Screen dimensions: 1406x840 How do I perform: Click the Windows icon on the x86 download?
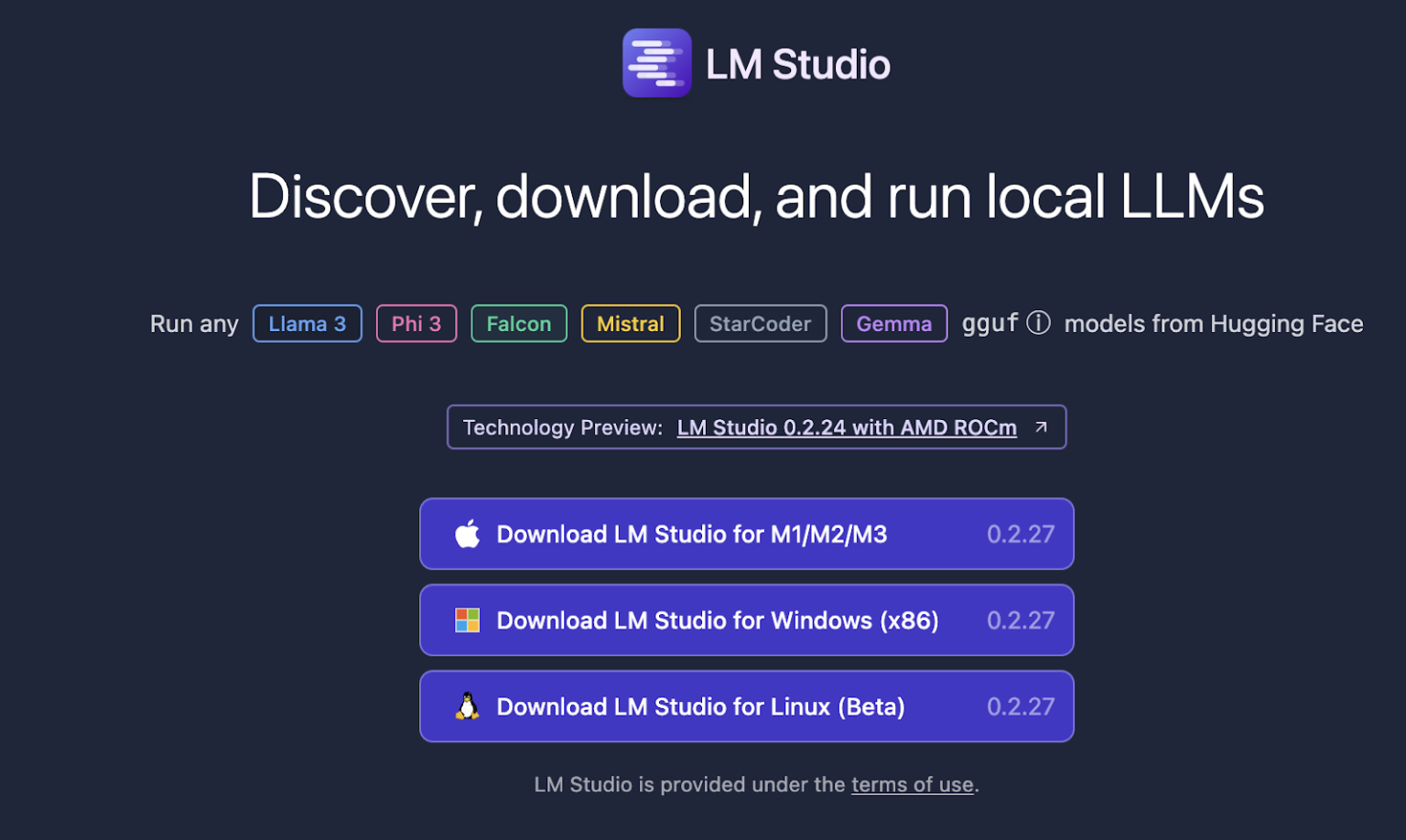pyautogui.click(x=467, y=619)
